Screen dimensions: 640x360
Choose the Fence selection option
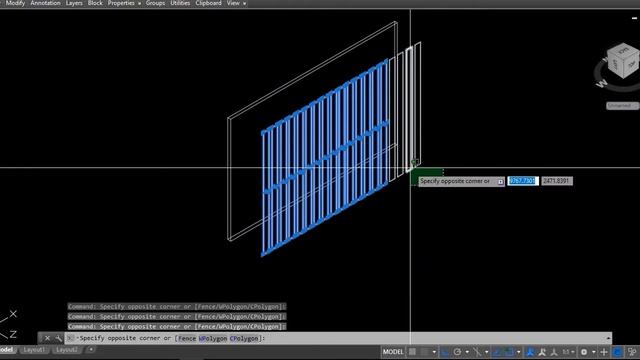pyautogui.click(x=187, y=338)
